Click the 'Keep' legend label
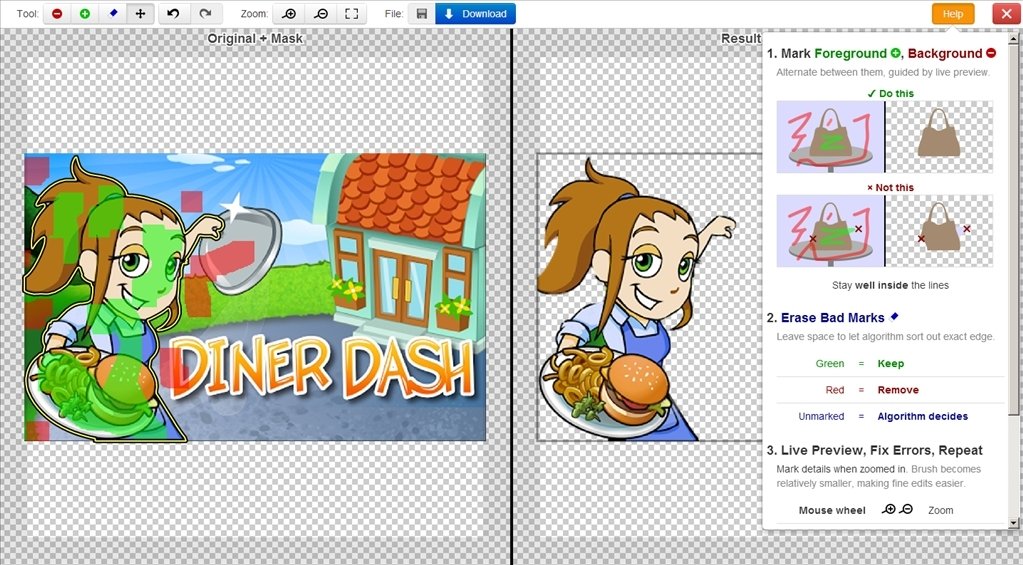 [891, 363]
